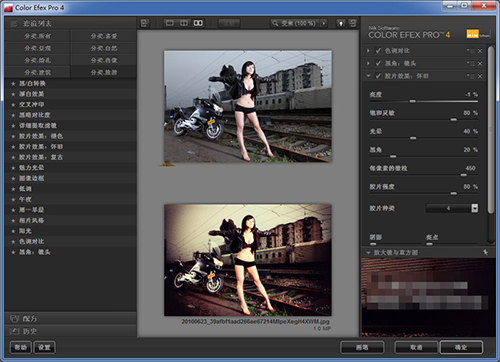Image resolution: width=500 pixels, height=362 pixels.
Task: Select the 分类.肖像 portrait category tab
Action: point(104,60)
